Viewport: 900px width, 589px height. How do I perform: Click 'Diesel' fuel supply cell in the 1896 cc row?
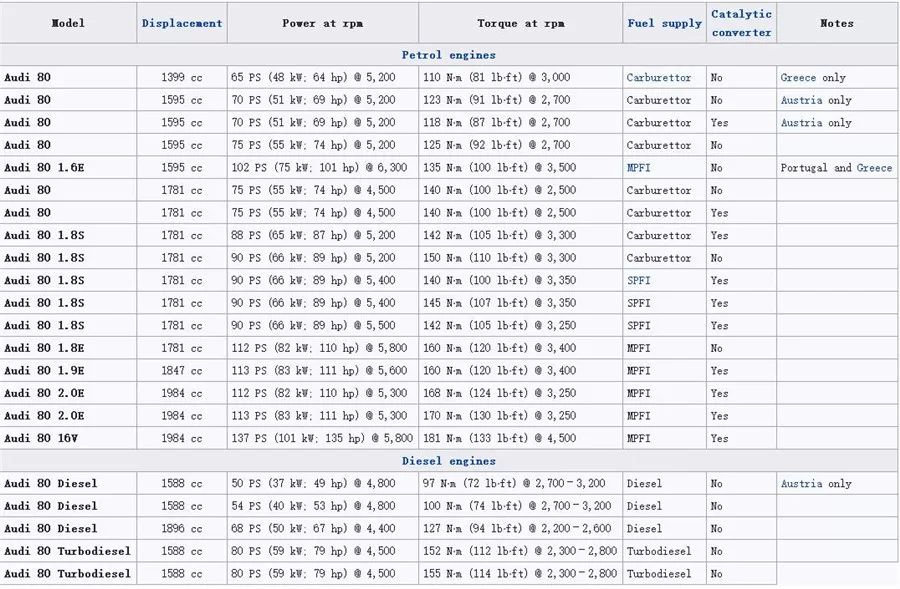click(664, 528)
